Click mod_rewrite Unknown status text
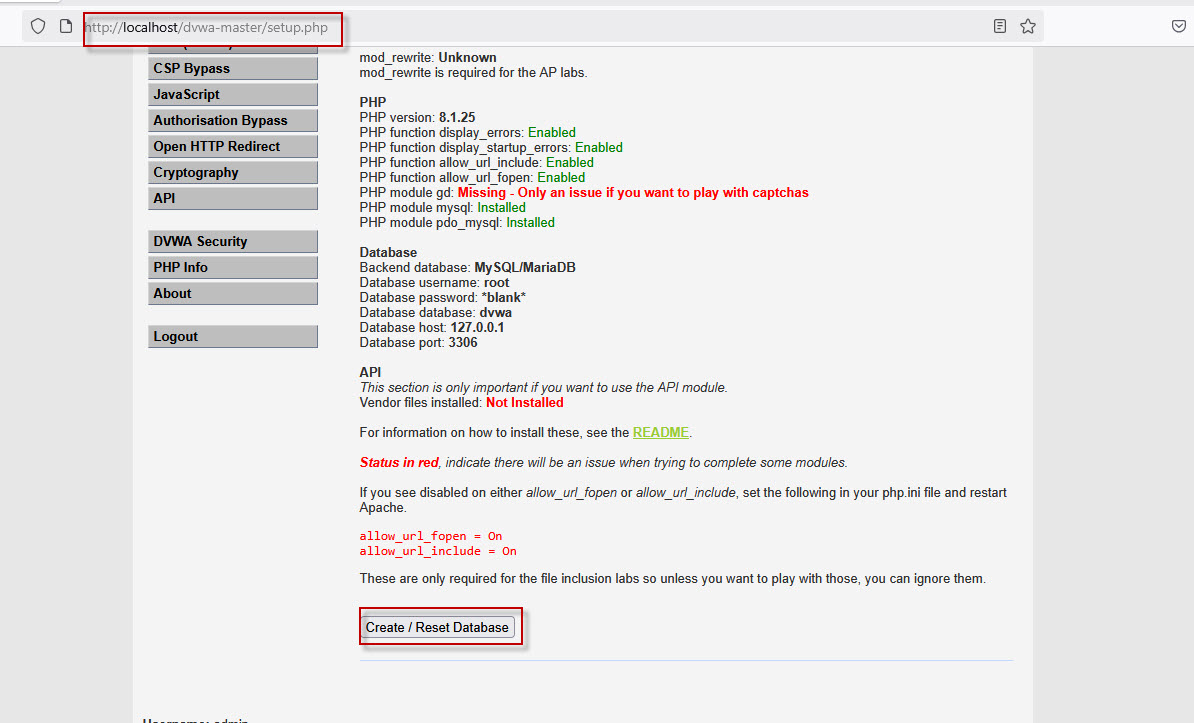The image size is (1194, 723). [x=468, y=58]
